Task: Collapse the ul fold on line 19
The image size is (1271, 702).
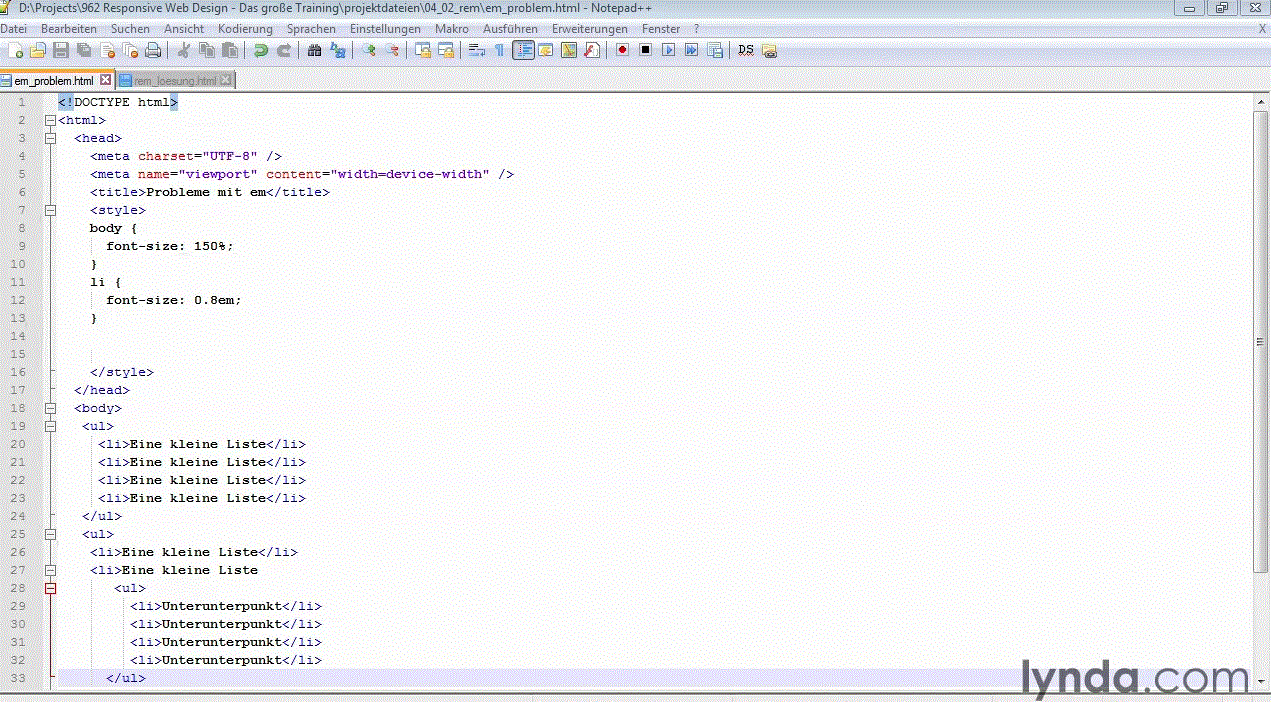Action: pyautogui.click(x=50, y=426)
